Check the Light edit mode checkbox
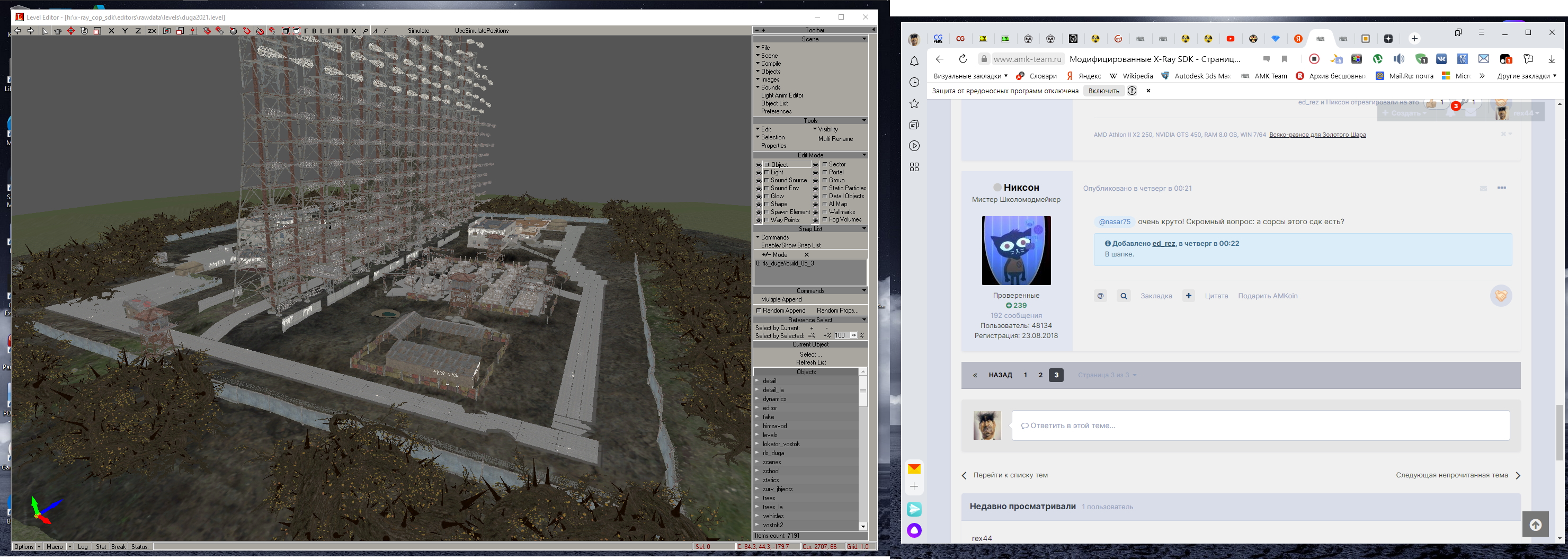This screenshot has width=1568, height=559. pyautogui.click(x=767, y=172)
